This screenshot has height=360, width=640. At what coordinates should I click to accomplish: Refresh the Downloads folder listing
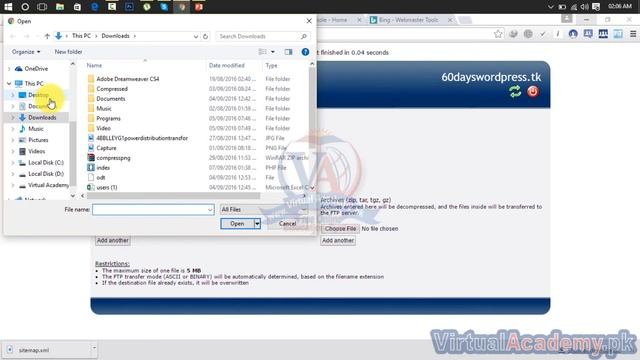coord(205,36)
